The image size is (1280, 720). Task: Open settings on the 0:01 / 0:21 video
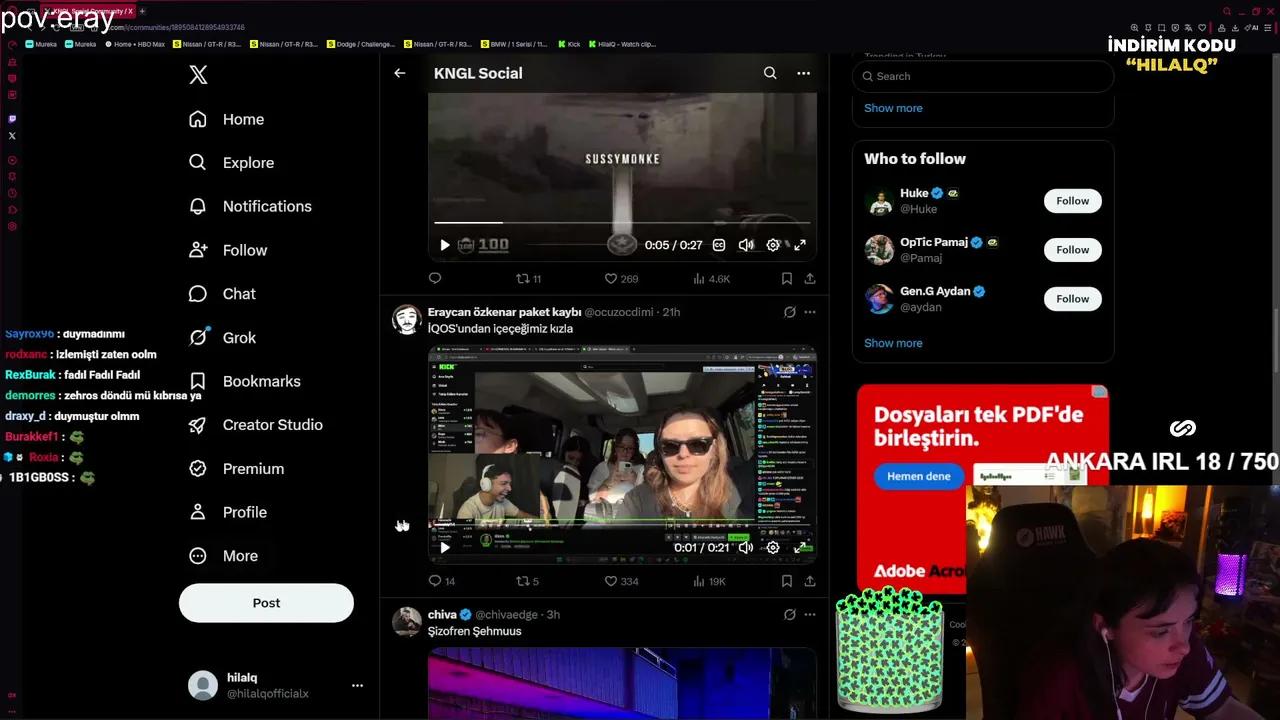[773, 548]
